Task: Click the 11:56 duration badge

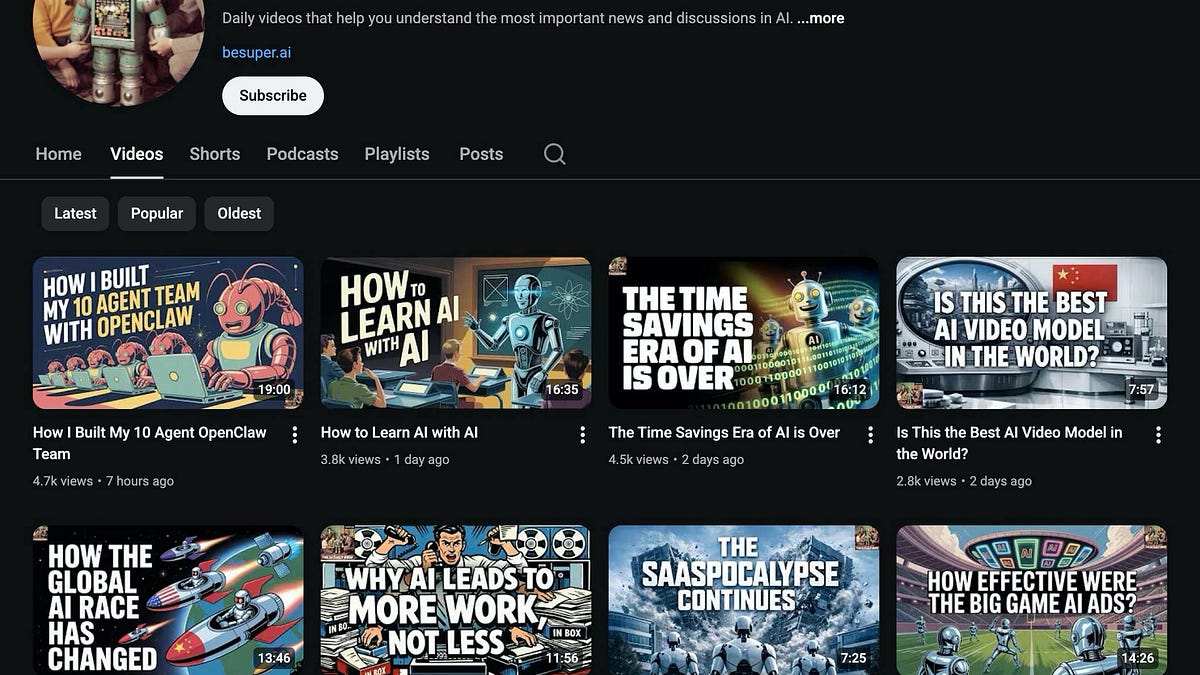Action: pos(562,658)
